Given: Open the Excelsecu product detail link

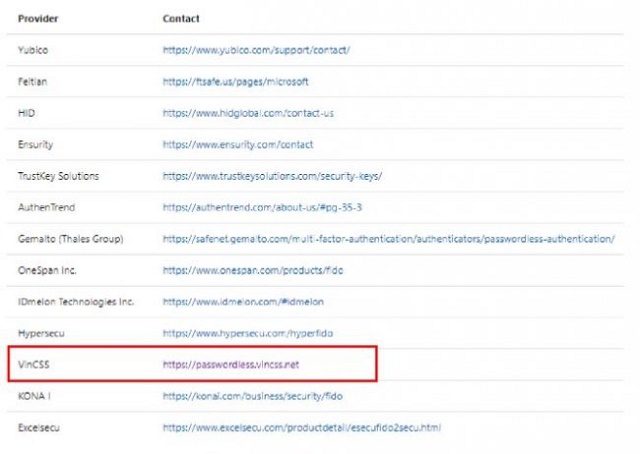Looking at the screenshot, I should click(x=302, y=427).
